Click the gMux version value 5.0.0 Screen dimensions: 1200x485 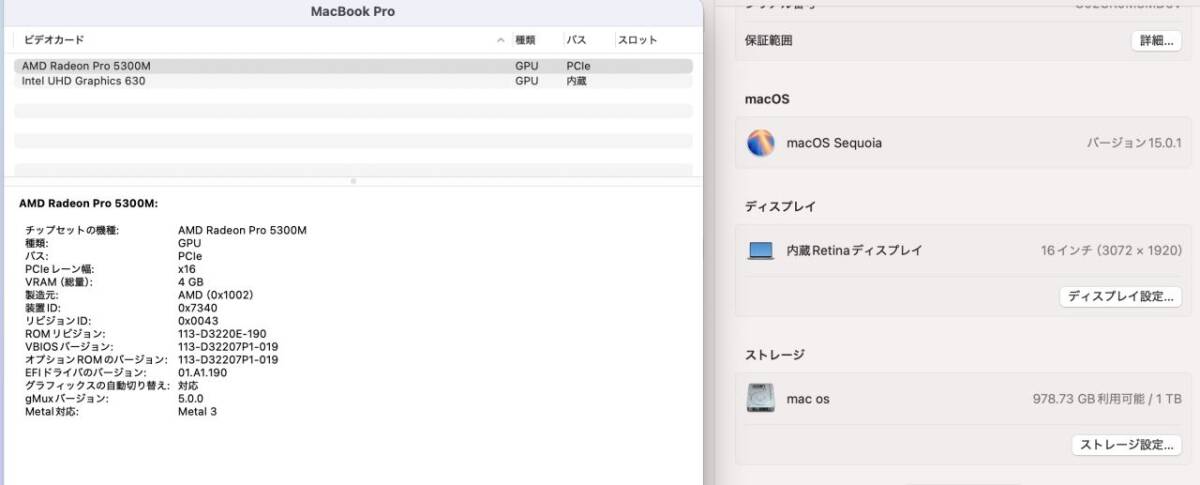click(x=190, y=399)
